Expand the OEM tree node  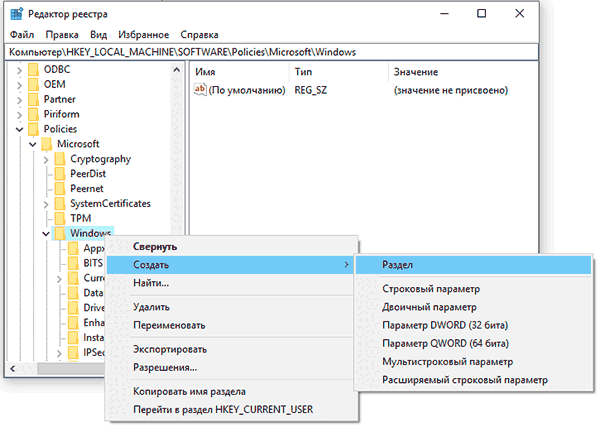click(x=19, y=85)
